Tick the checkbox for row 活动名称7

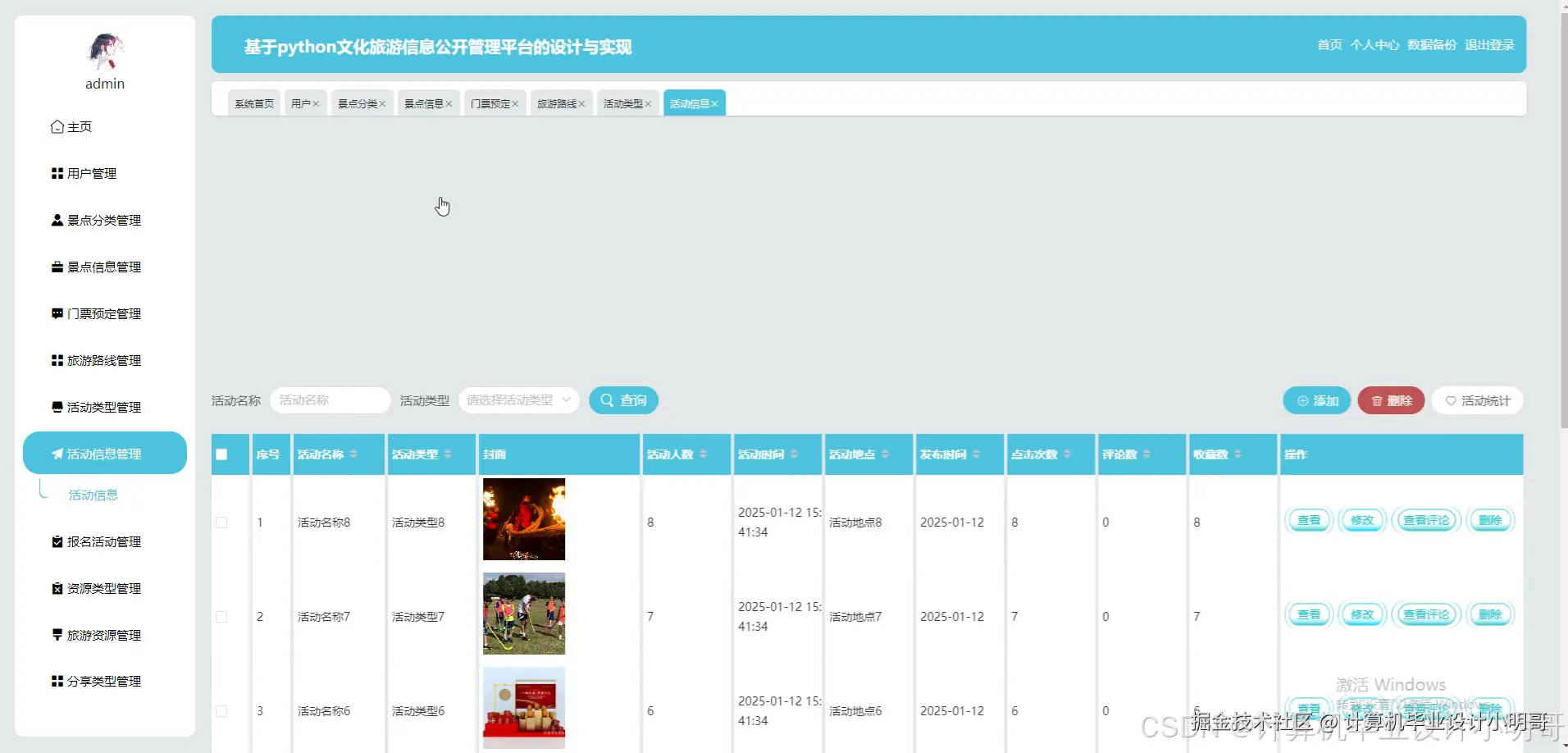pos(221,617)
